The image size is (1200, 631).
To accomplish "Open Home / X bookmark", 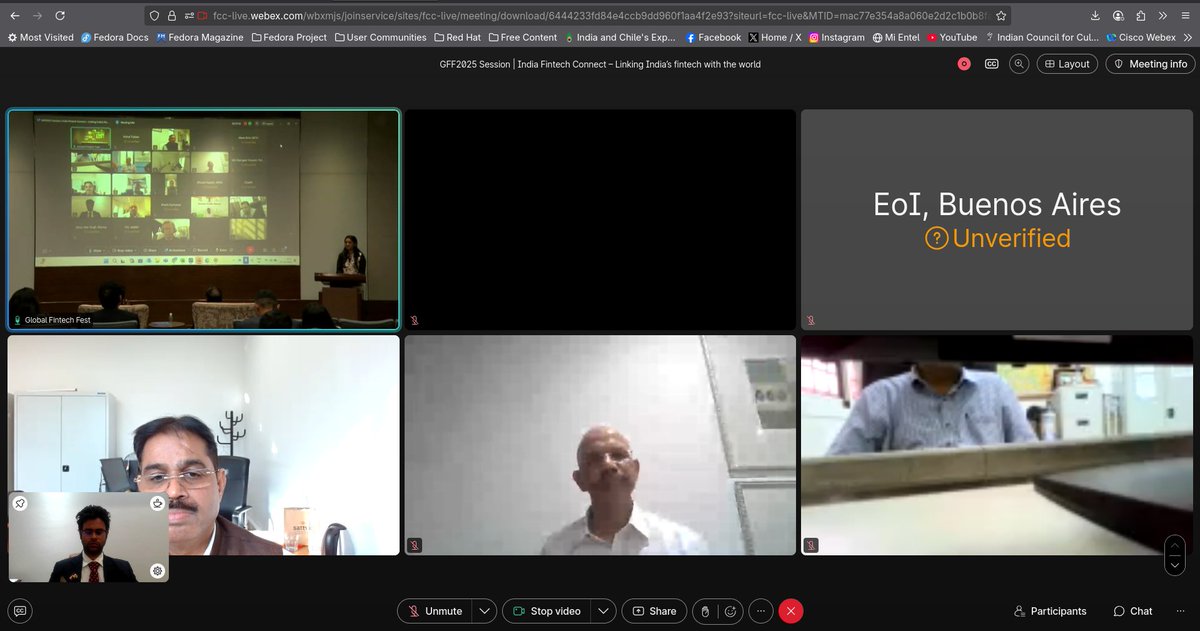I will point(775,37).
